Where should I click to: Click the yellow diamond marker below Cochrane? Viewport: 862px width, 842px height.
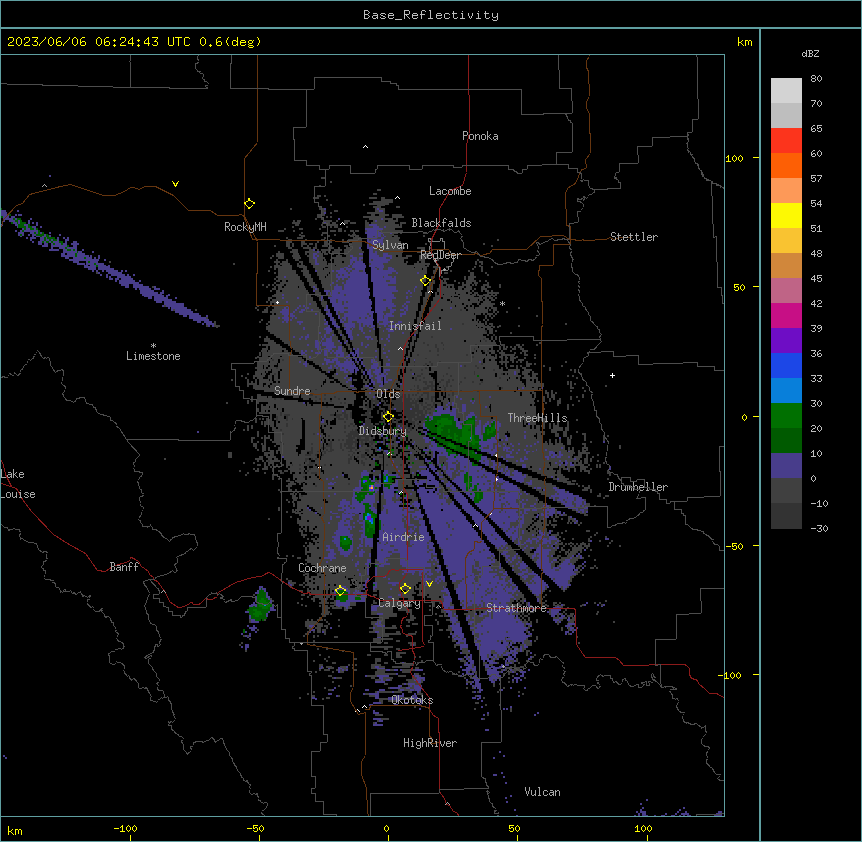point(340,591)
